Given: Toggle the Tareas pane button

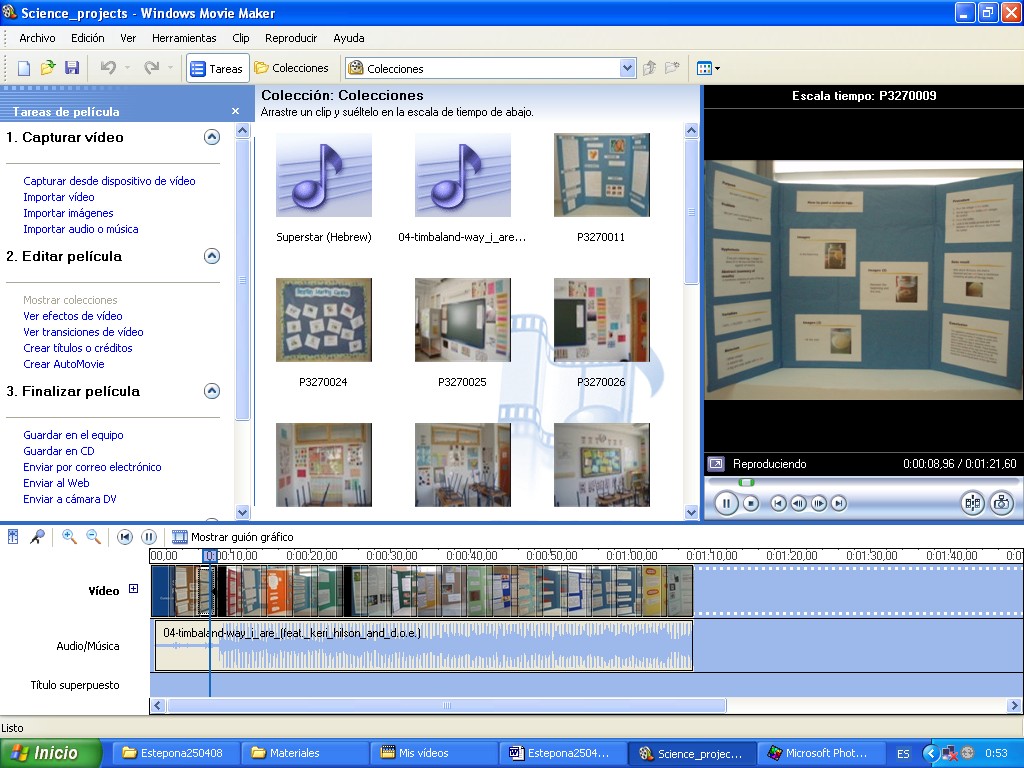Looking at the screenshot, I should 217,68.
